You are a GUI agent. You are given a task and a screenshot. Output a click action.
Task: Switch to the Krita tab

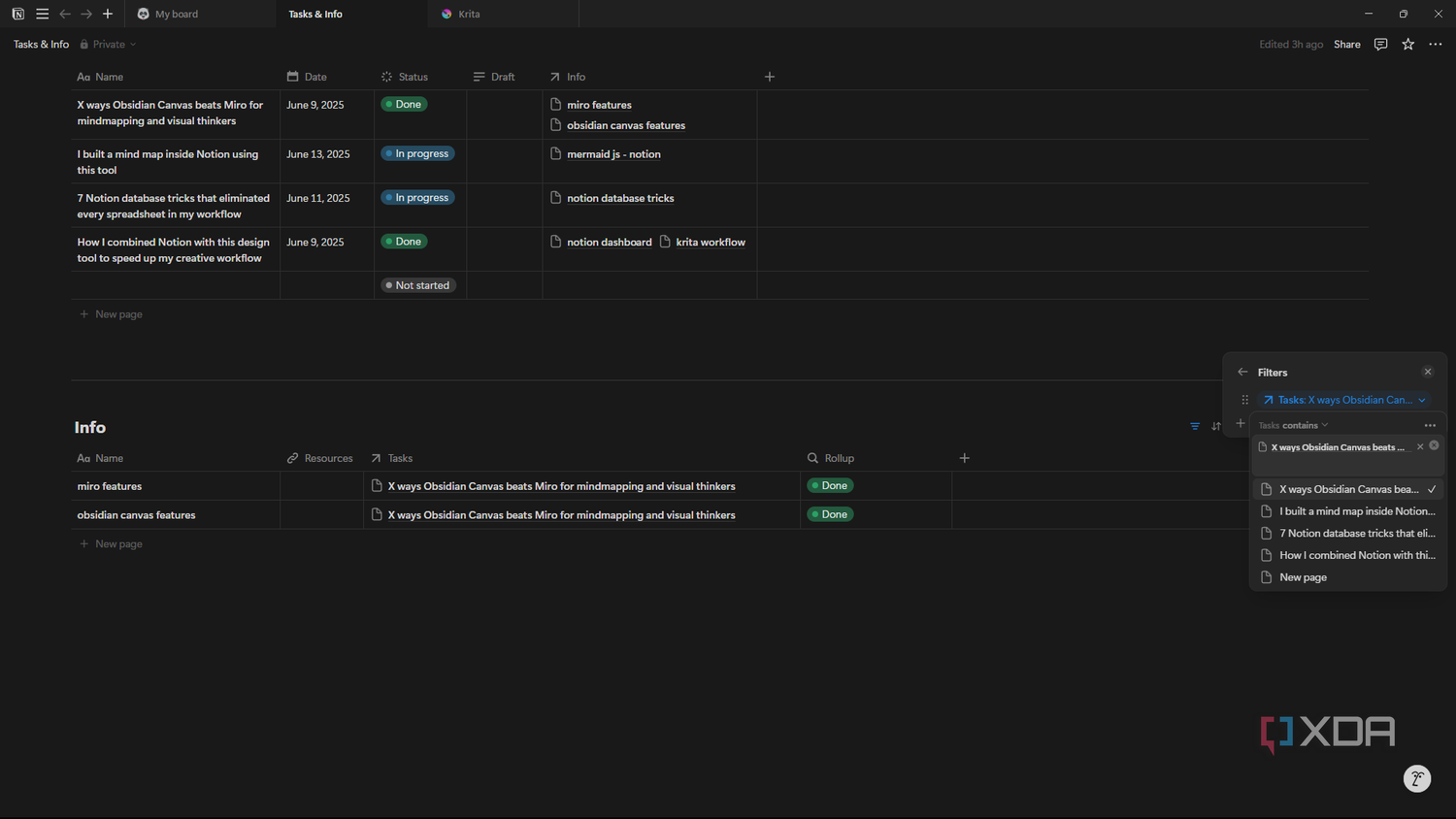pyautogui.click(x=503, y=14)
